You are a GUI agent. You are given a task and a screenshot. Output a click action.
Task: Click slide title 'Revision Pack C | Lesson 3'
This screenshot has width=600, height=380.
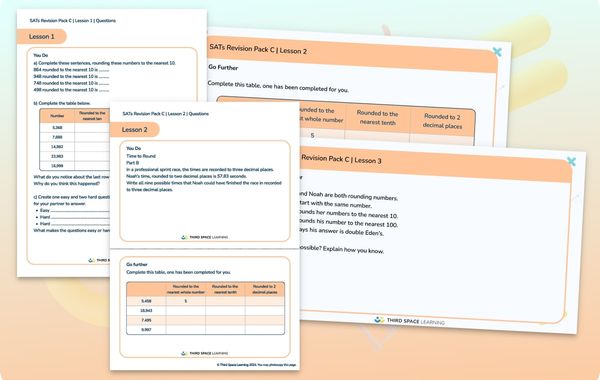tap(341, 159)
